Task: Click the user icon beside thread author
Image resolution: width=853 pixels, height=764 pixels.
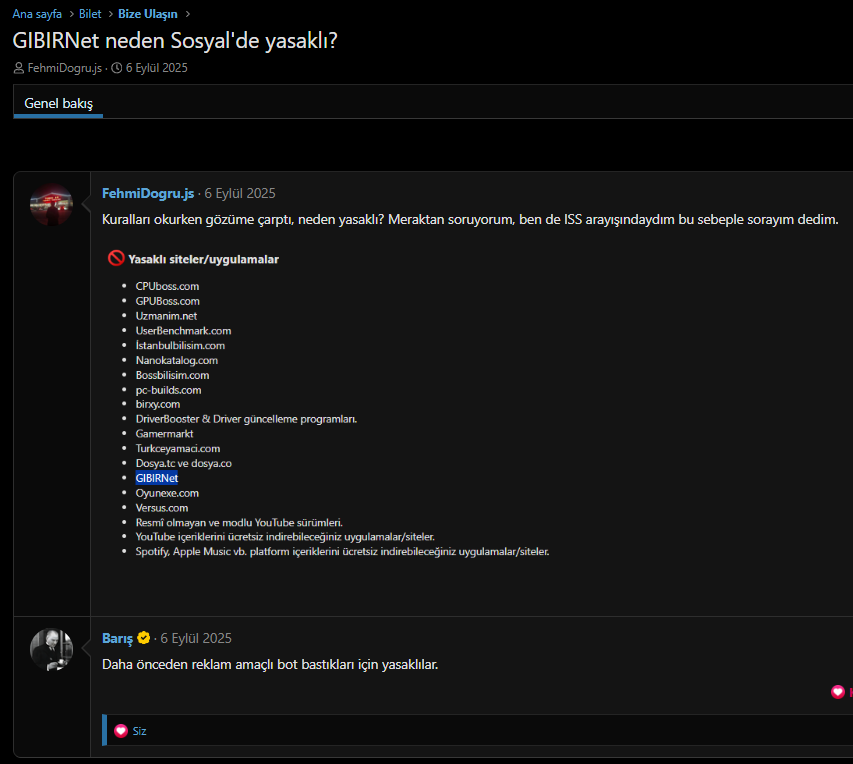Action: tap(18, 68)
